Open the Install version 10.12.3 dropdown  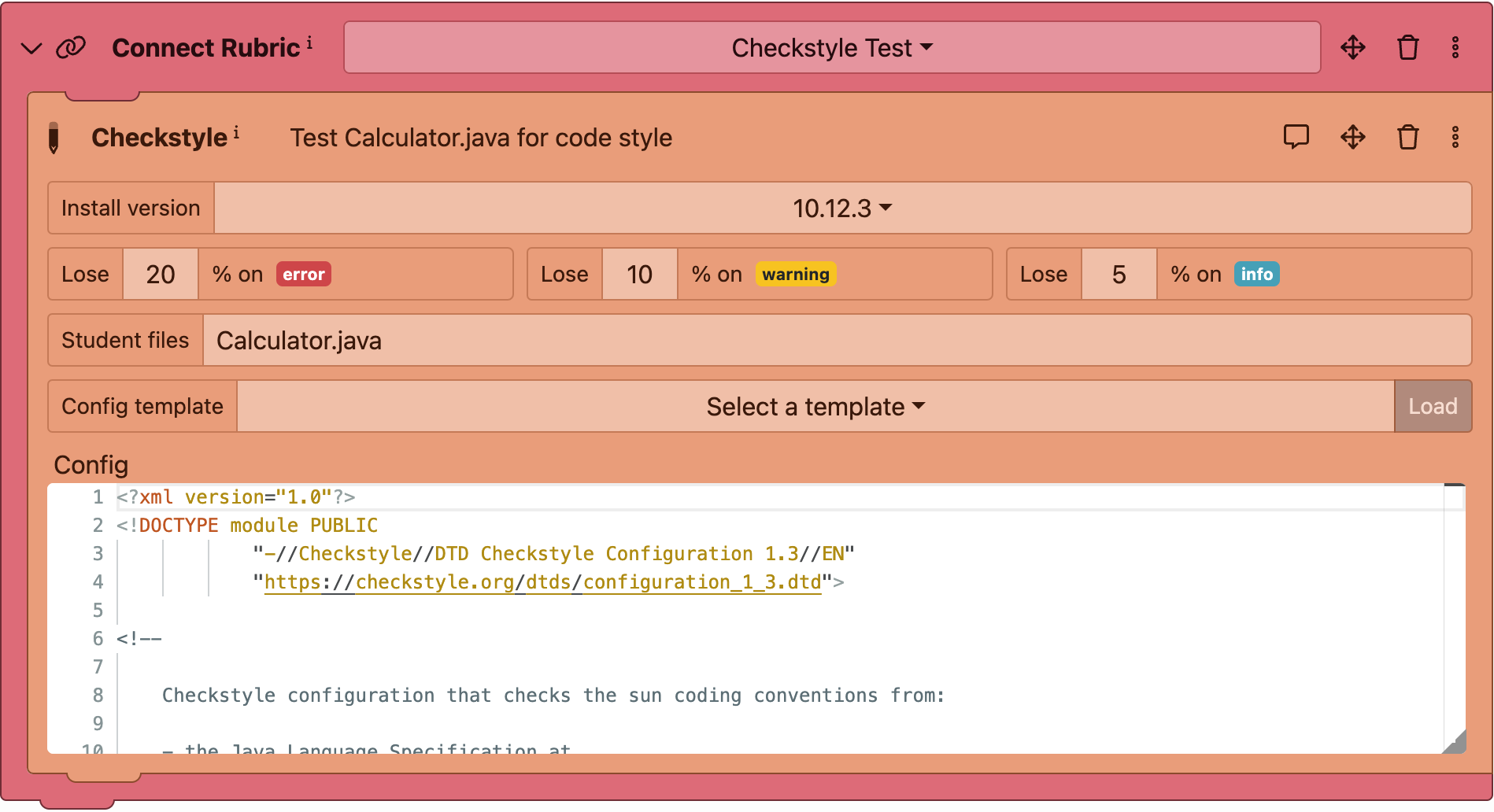[841, 209]
